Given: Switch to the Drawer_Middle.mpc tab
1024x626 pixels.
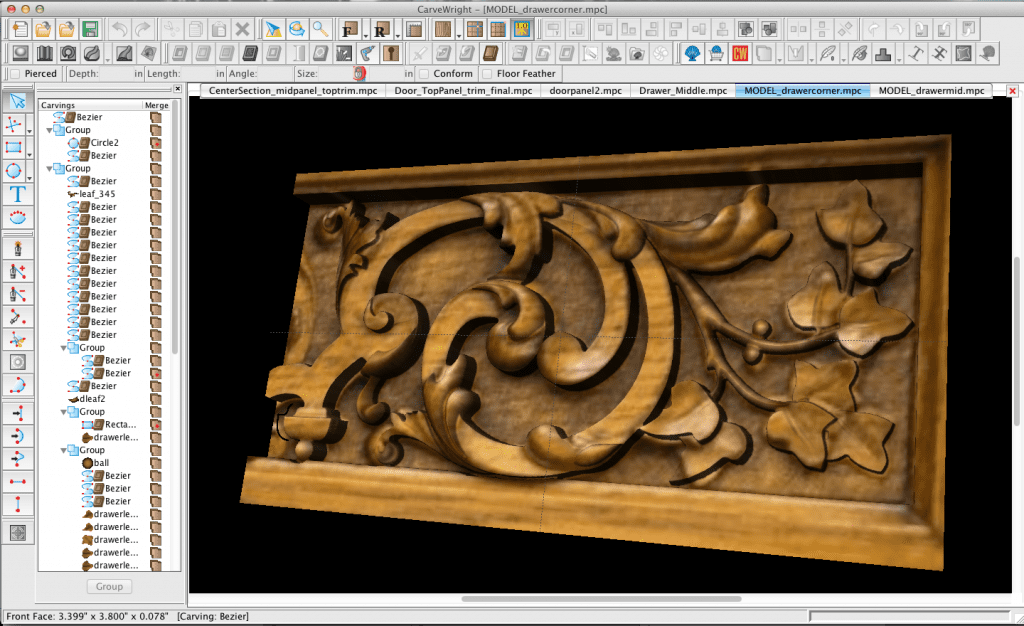Looking at the screenshot, I should click(683, 91).
